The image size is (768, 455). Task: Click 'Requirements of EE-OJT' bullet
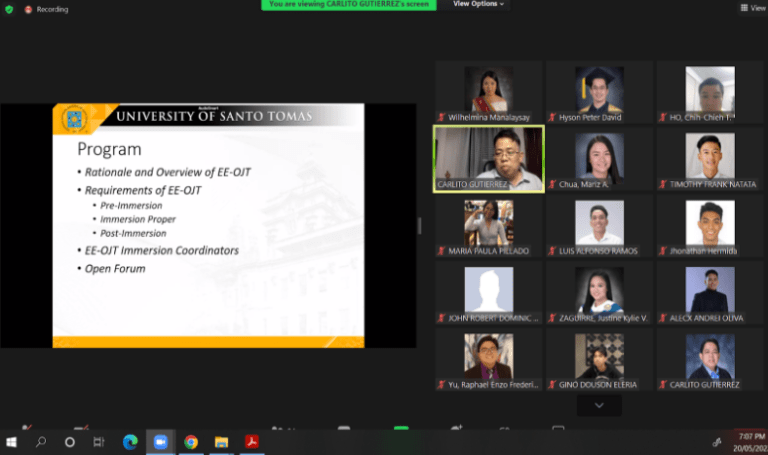(143, 191)
